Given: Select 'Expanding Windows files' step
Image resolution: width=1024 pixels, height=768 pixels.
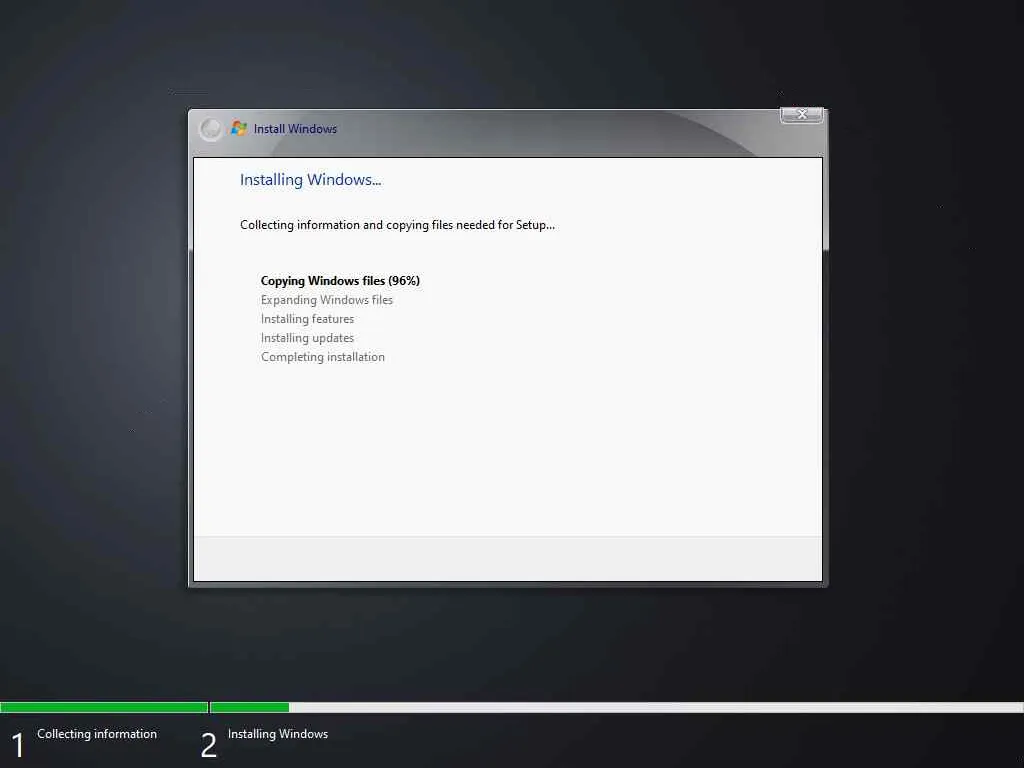Looking at the screenshot, I should point(327,300).
